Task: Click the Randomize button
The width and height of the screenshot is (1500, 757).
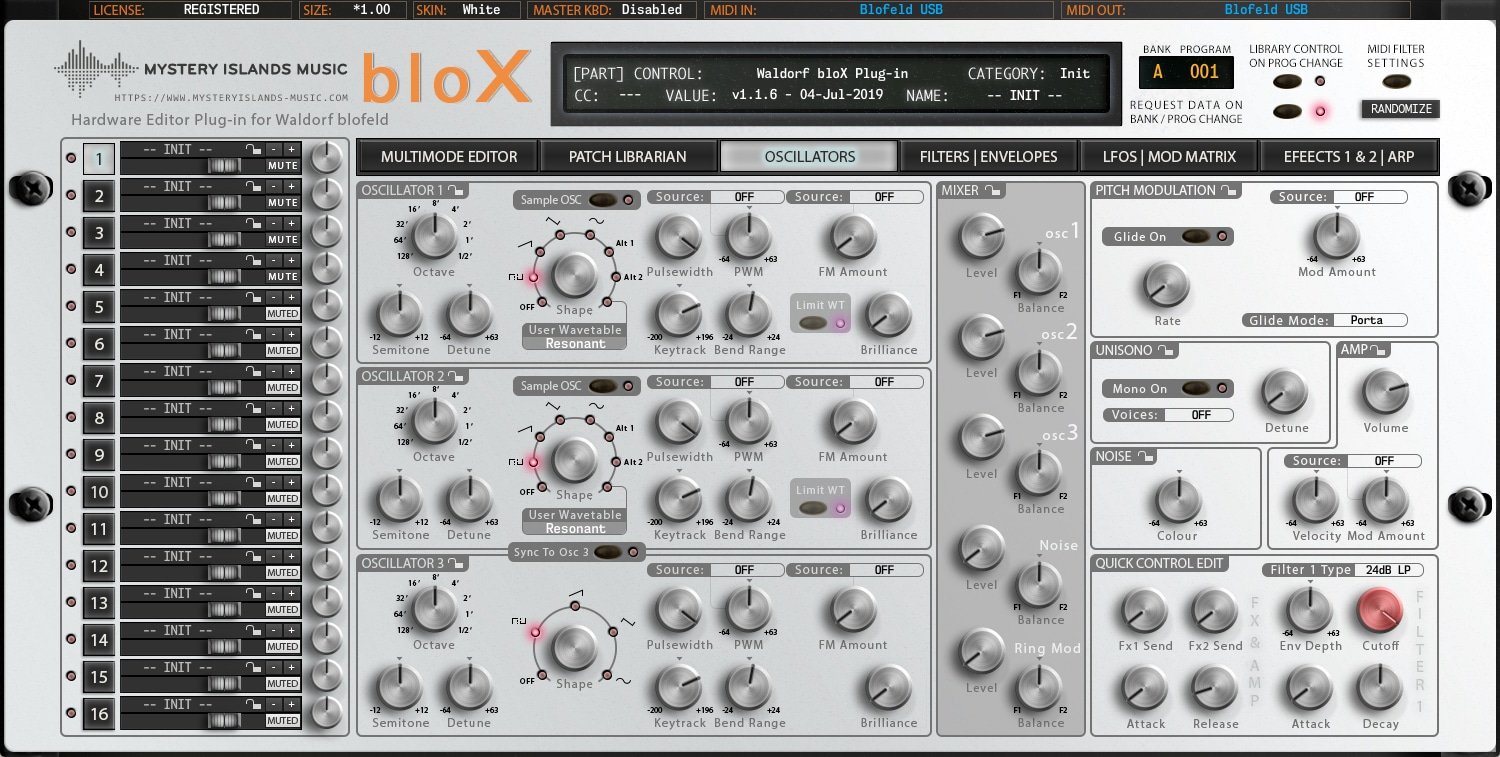Action: pyautogui.click(x=1401, y=109)
